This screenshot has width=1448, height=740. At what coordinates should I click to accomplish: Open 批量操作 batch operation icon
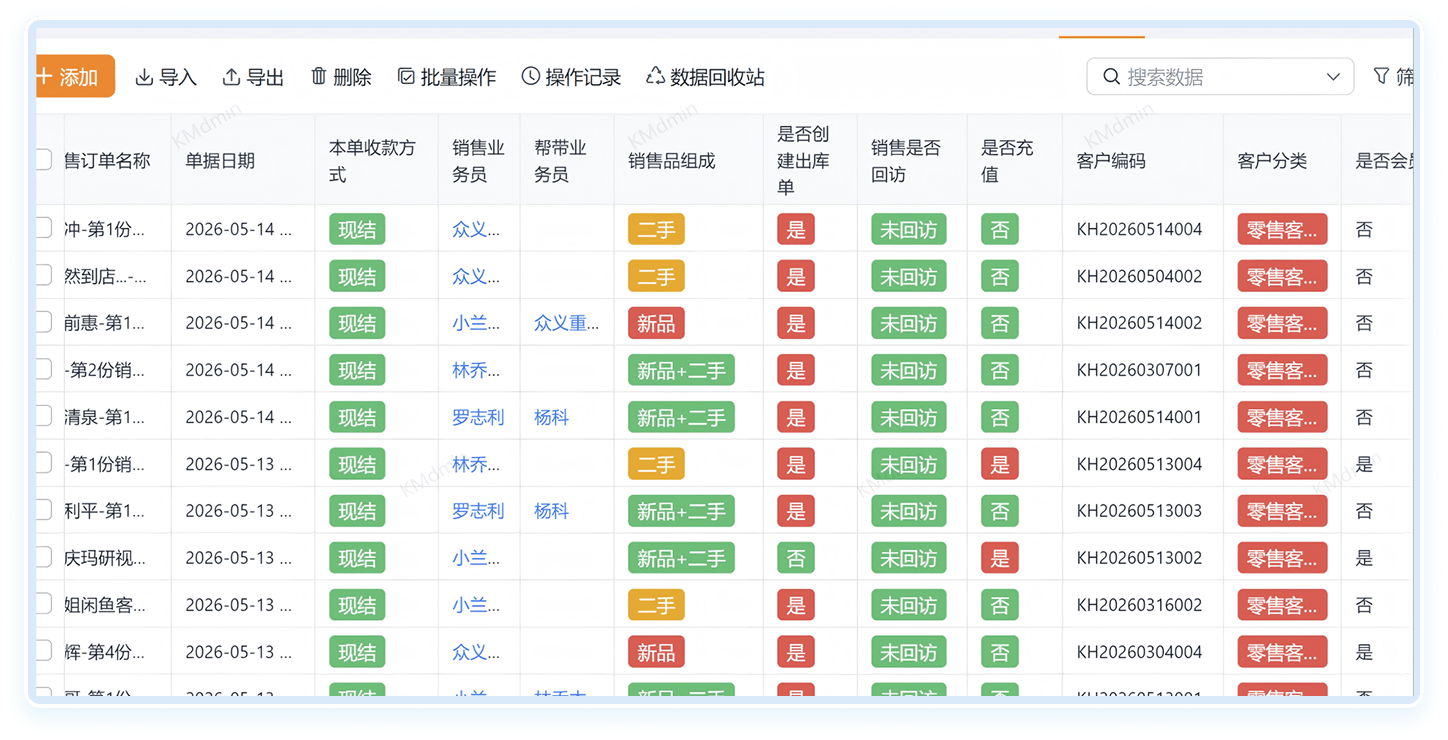pyautogui.click(x=406, y=77)
